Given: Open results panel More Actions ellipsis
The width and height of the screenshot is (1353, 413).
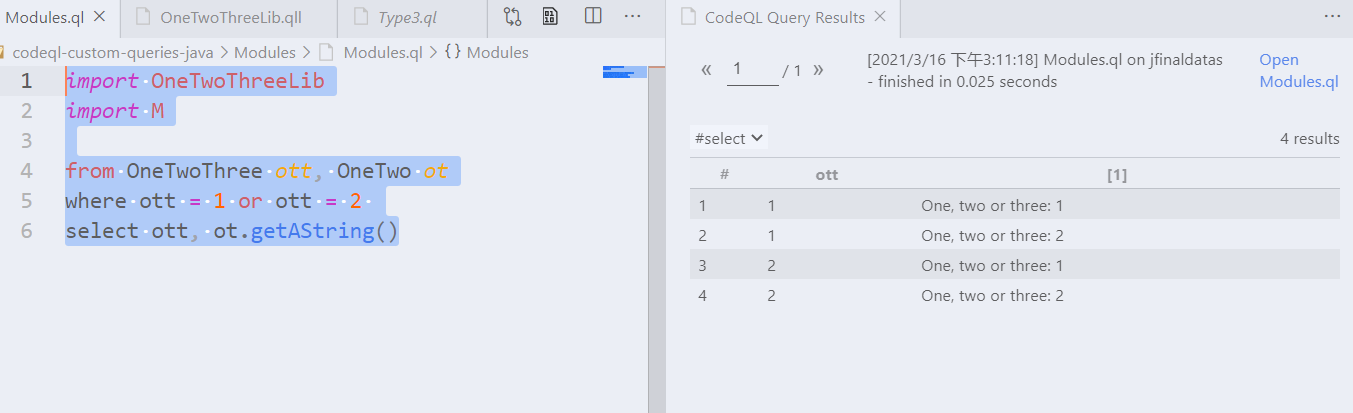Looking at the screenshot, I should tap(1331, 17).
